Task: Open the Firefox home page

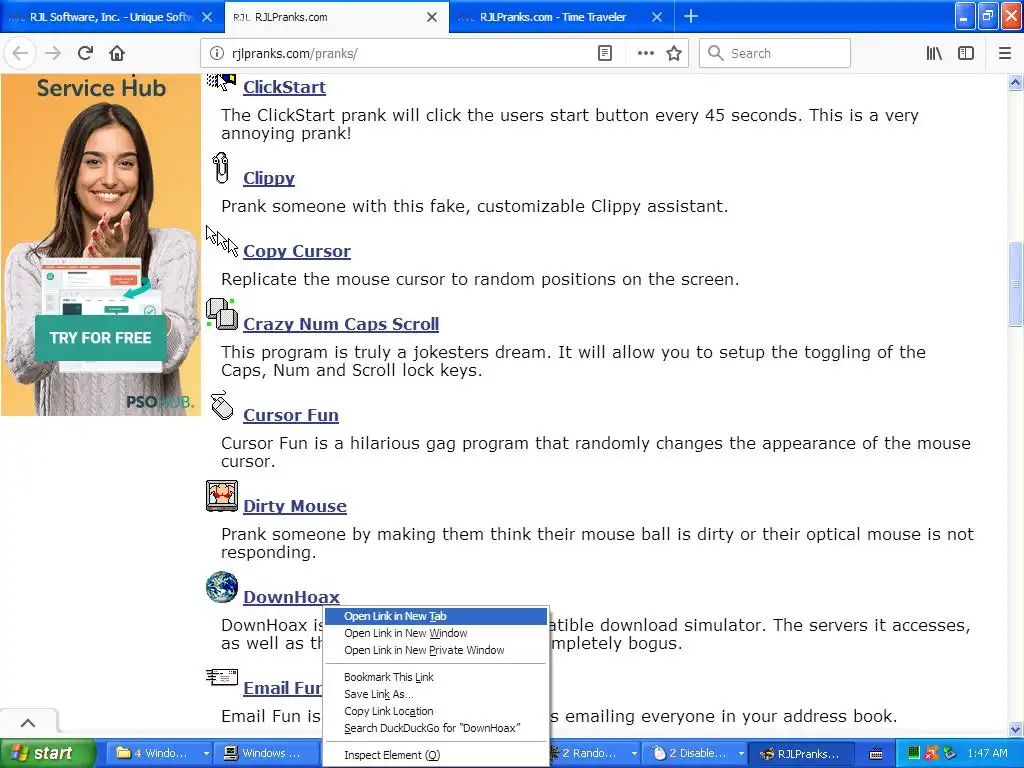Action: 117,54
